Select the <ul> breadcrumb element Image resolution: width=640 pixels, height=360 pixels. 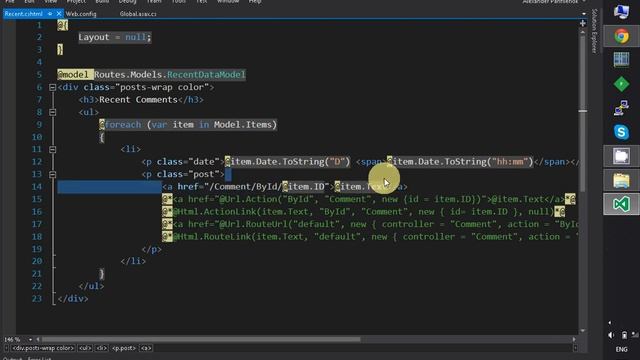[85, 348]
